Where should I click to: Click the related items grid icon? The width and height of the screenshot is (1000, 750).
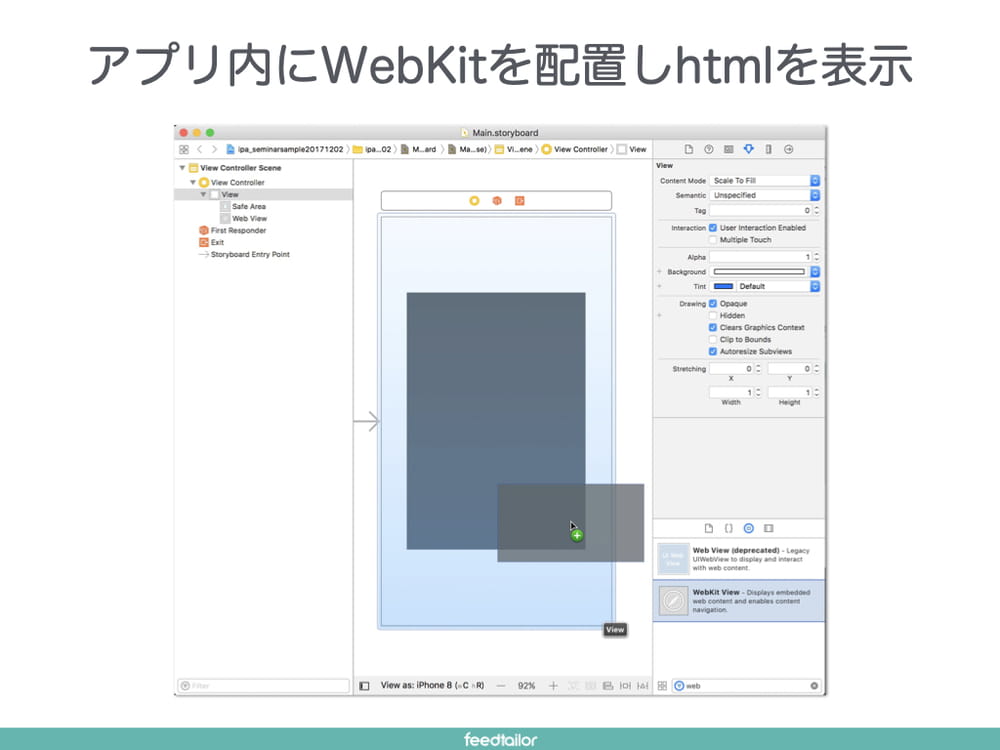pyautogui.click(x=184, y=149)
